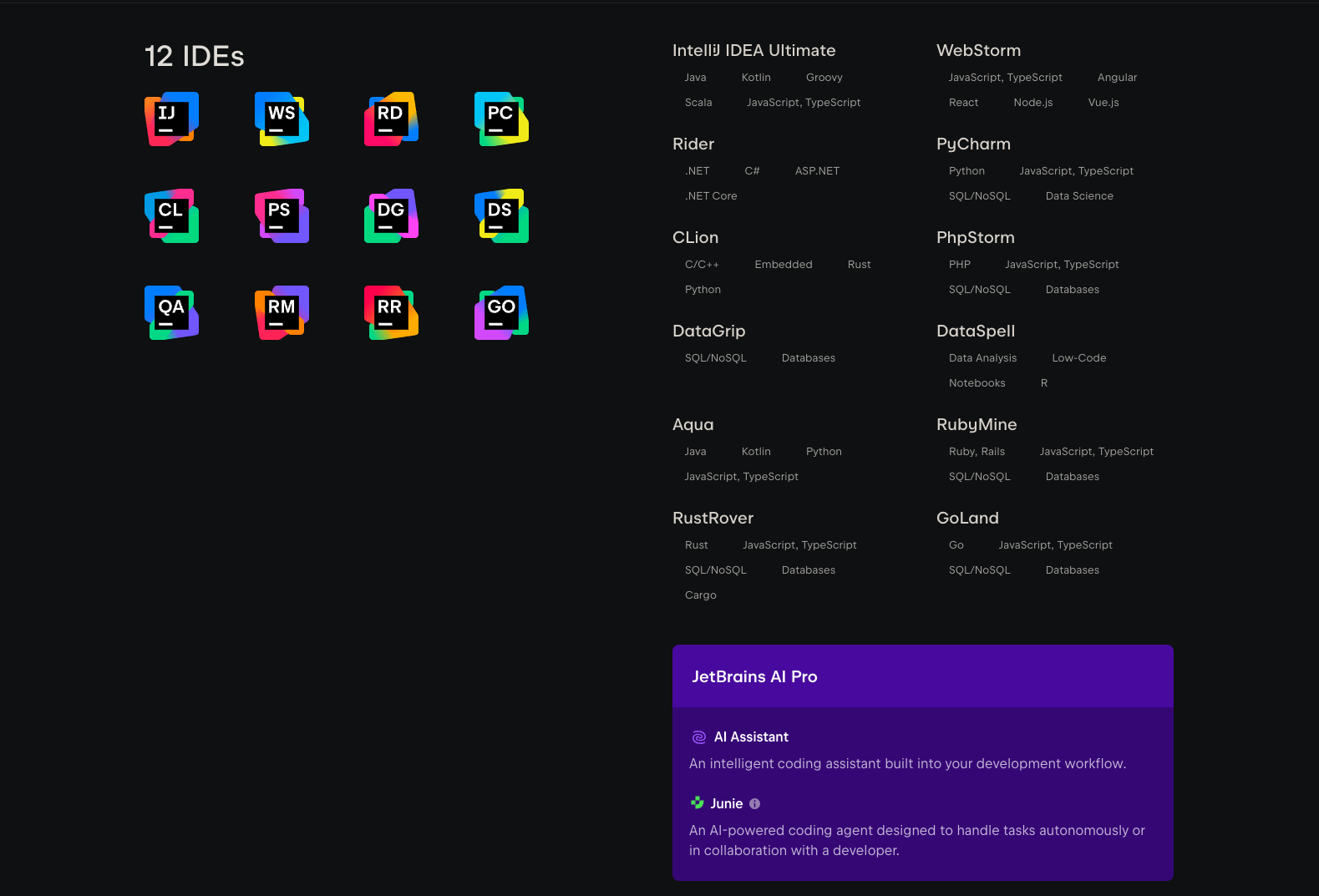Open the RustRover heading

713,518
